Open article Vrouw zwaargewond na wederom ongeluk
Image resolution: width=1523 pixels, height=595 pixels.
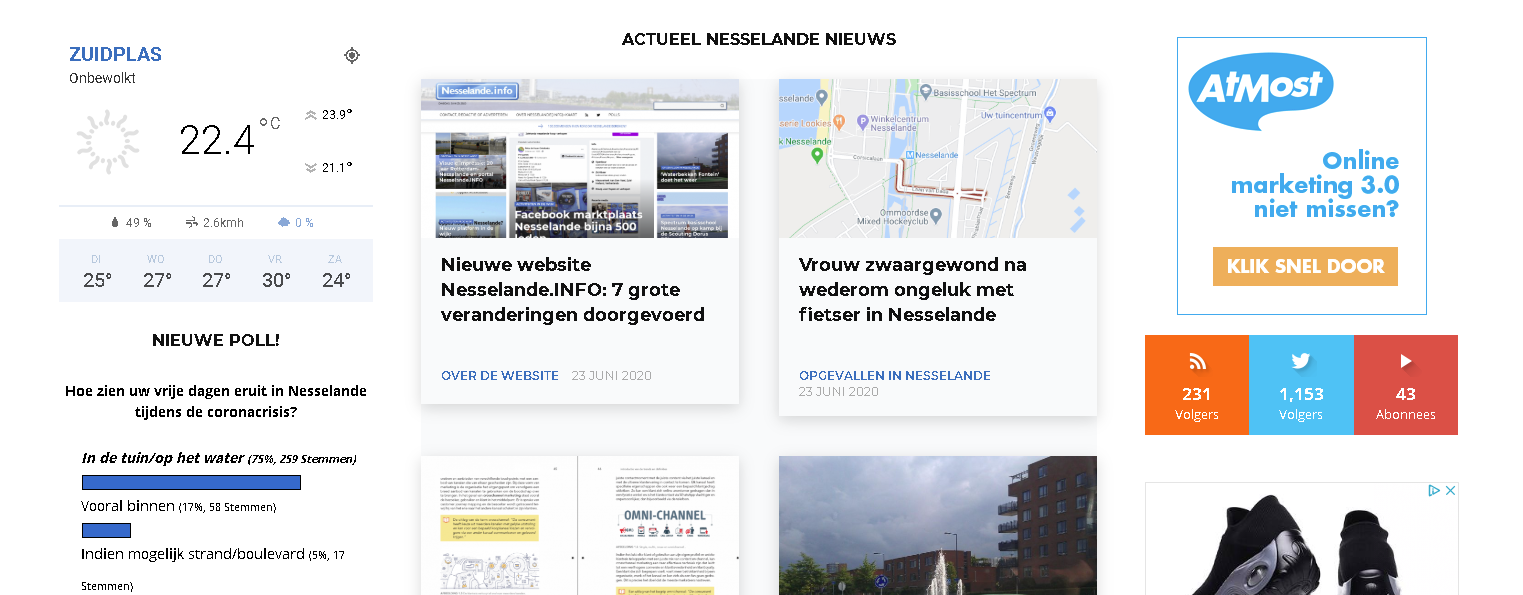[913, 290]
